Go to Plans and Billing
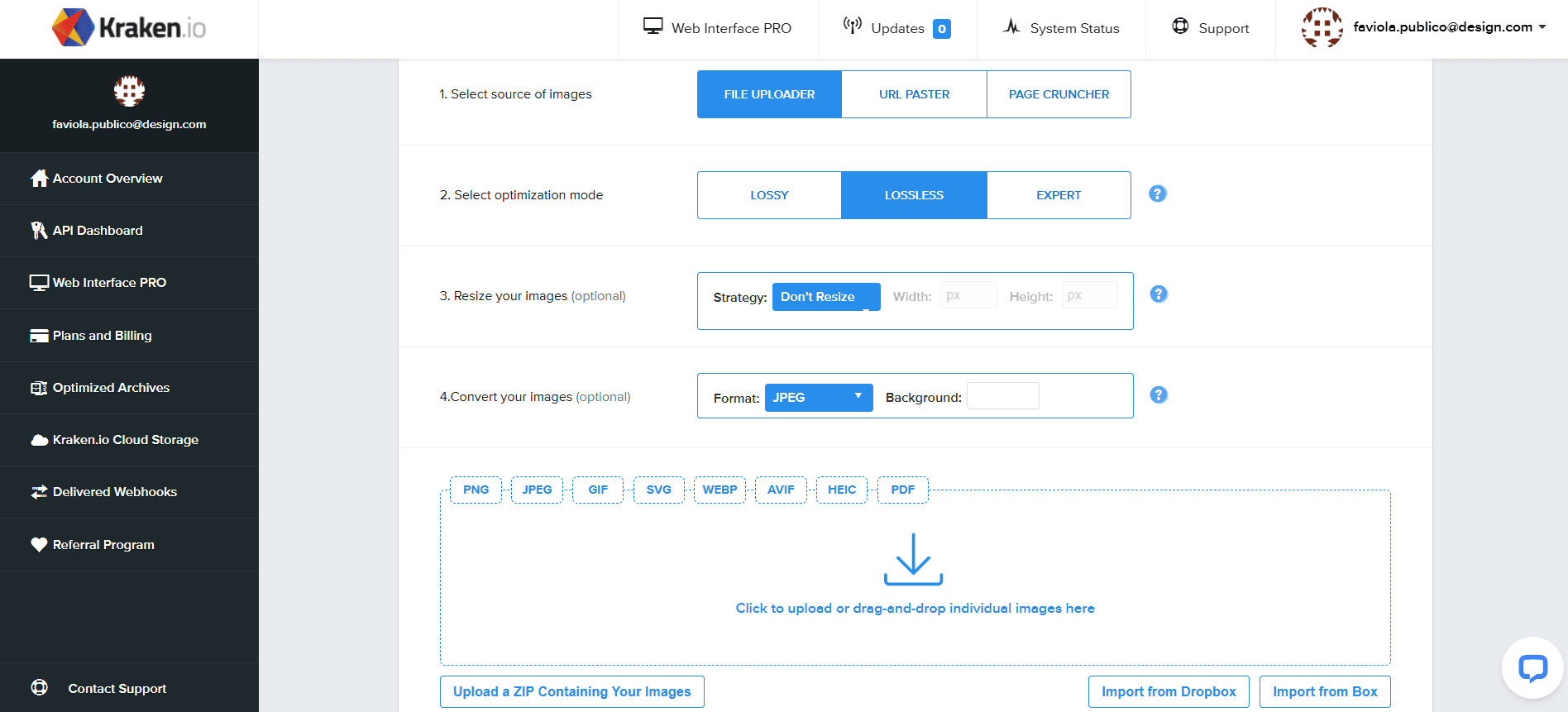This screenshot has width=1568, height=712. pos(129,336)
